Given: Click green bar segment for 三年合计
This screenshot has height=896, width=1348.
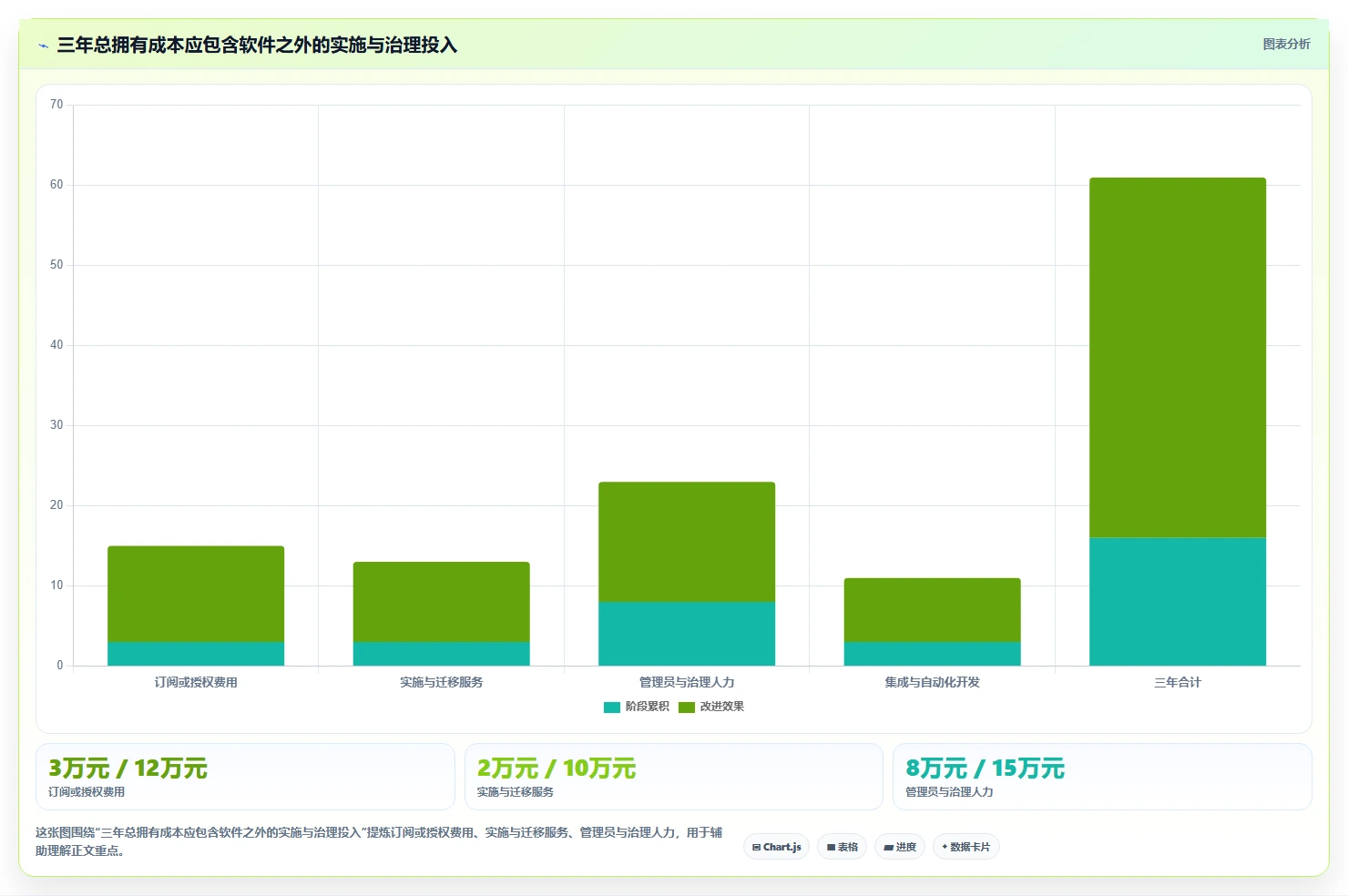Looking at the screenshot, I should pyautogui.click(x=1178, y=358).
